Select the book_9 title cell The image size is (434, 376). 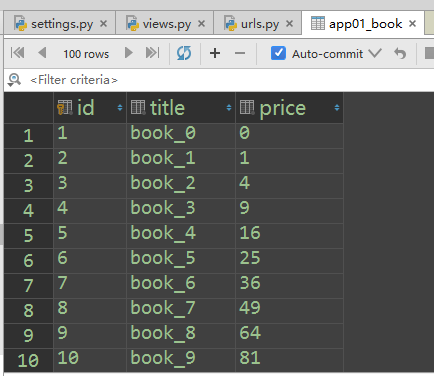[181, 359]
